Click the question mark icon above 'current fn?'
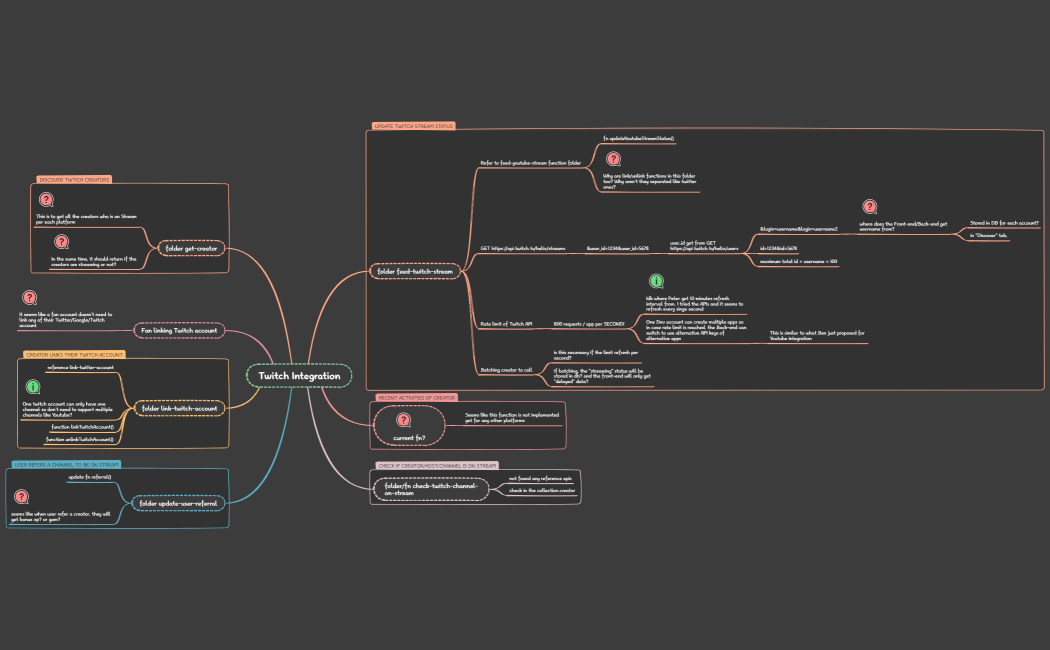This screenshot has height=650, width=1050. click(404, 421)
